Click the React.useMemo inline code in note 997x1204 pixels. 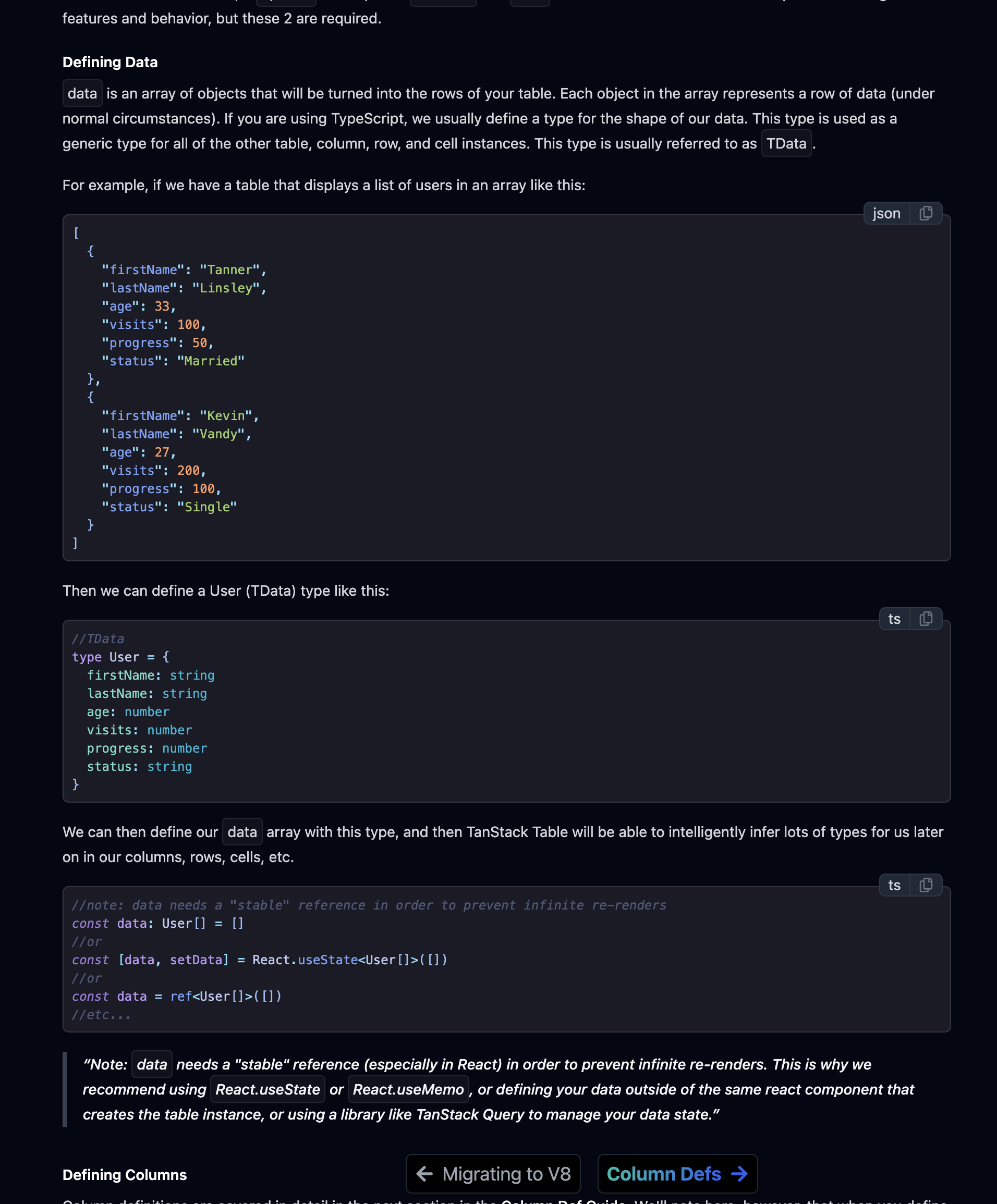tap(408, 1089)
